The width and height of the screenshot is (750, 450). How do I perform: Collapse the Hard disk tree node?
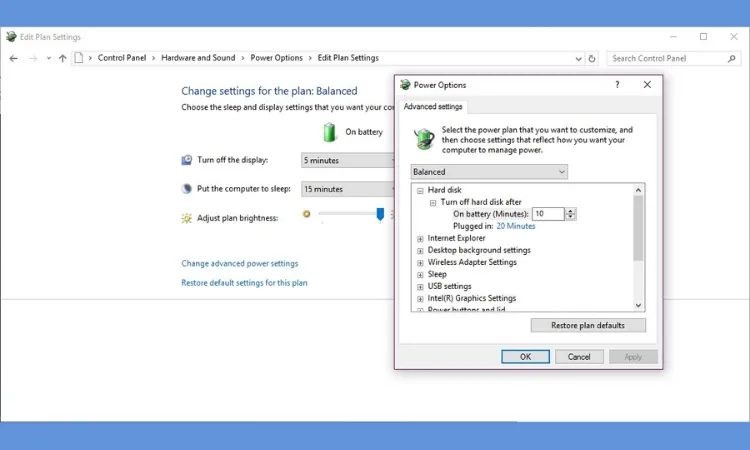click(420, 190)
